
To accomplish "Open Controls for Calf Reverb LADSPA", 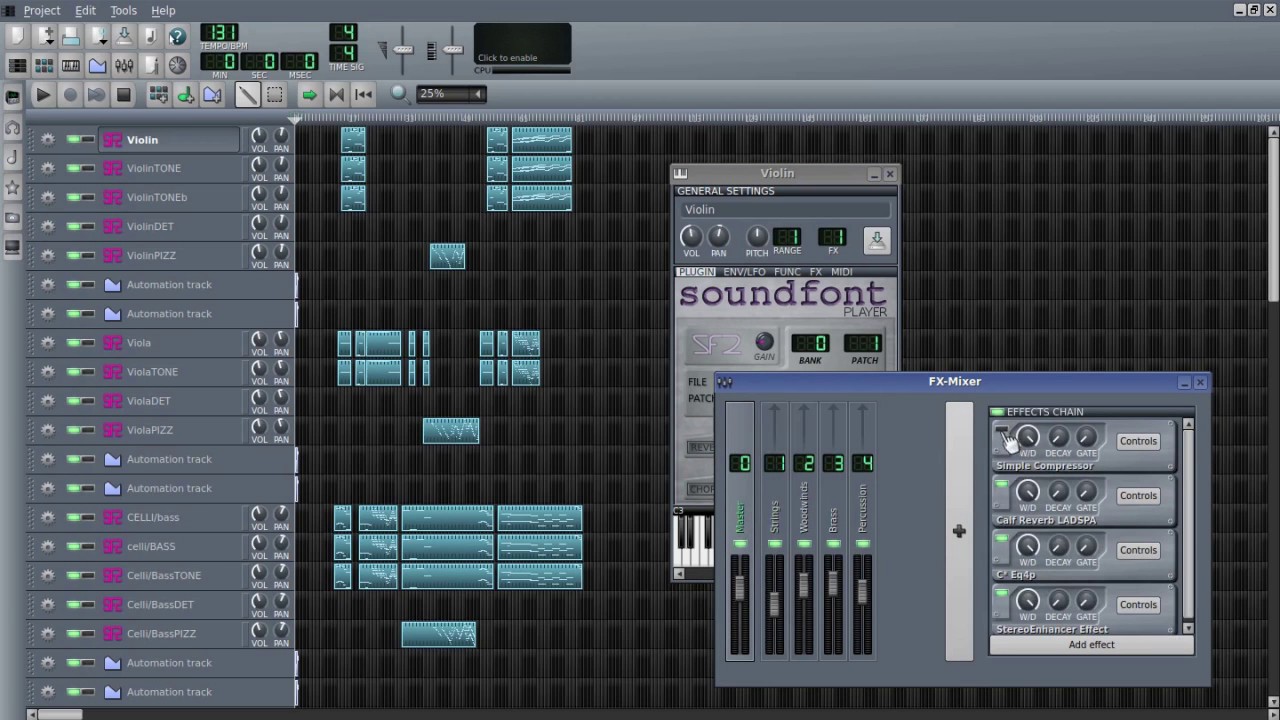I will (x=1138, y=496).
